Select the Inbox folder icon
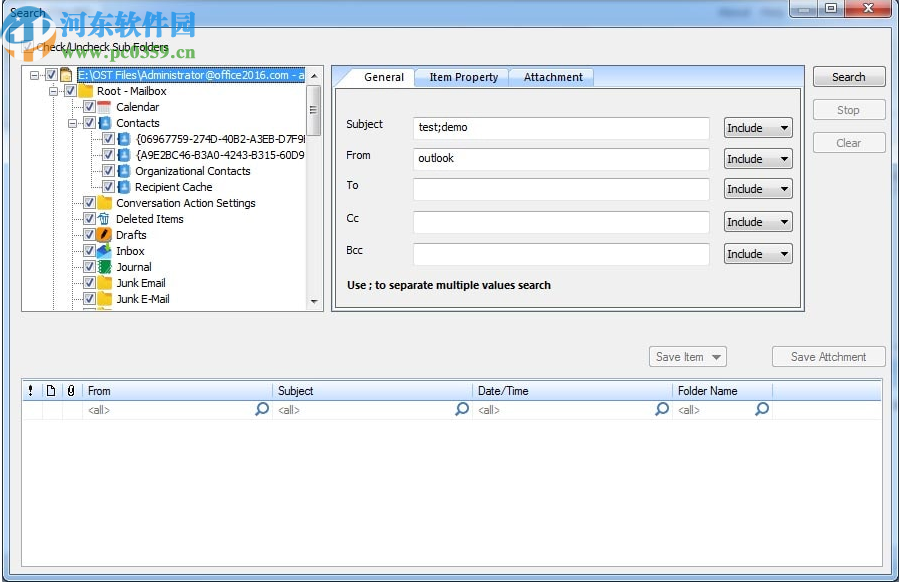The height and width of the screenshot is (583, 900). 103,250
